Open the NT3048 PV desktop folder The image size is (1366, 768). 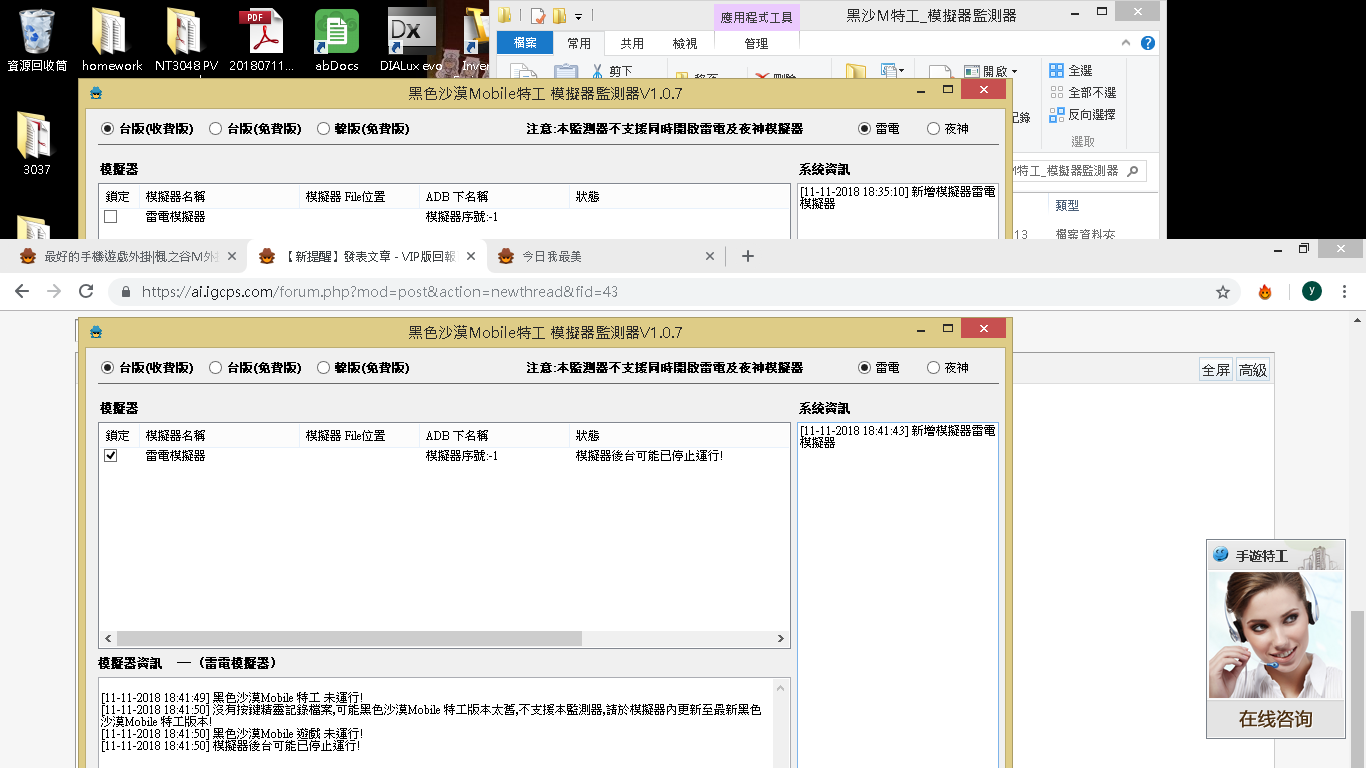pyautogui.click(x=186, y=40)
